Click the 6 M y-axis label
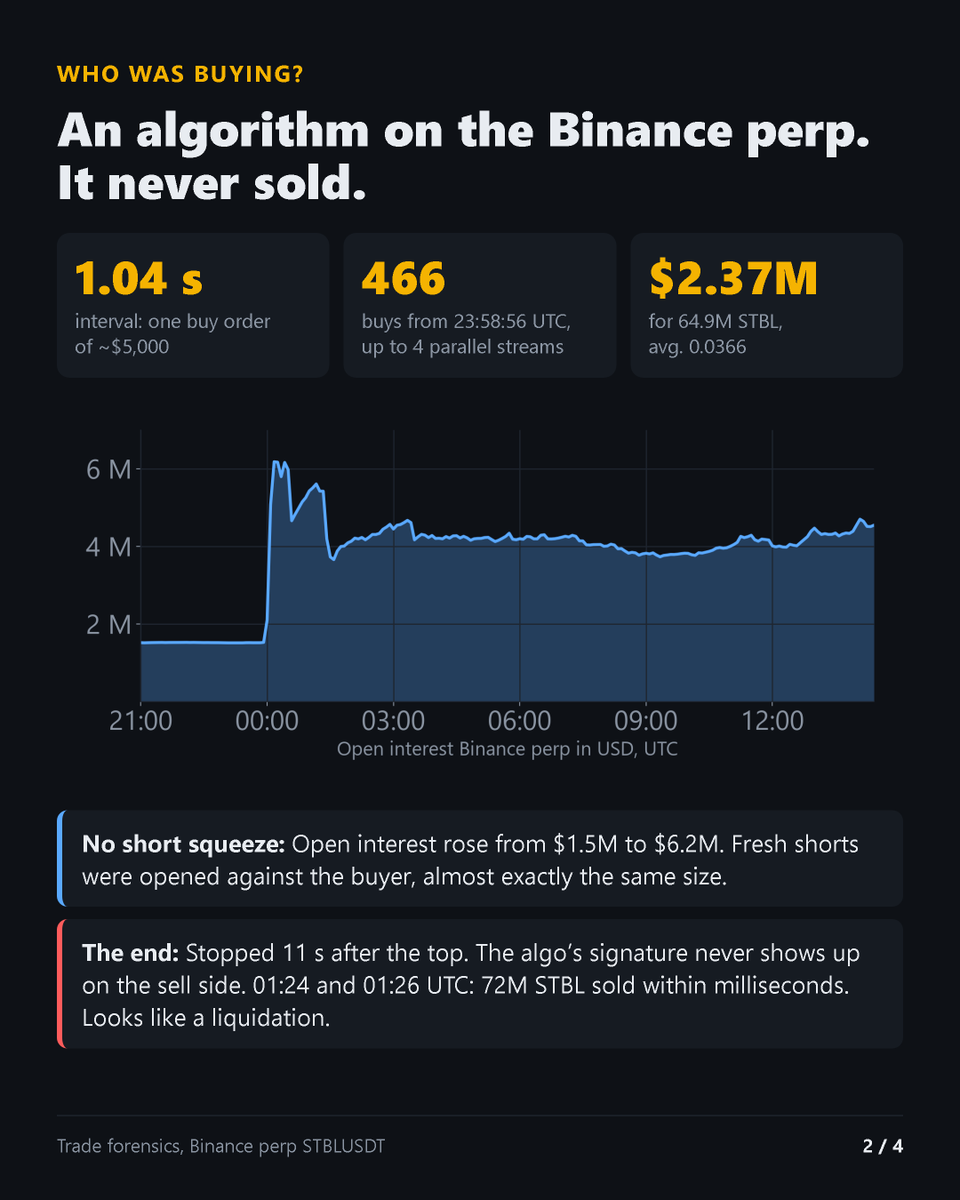This screenshot has width=960, height=1200. coord(106,469)
